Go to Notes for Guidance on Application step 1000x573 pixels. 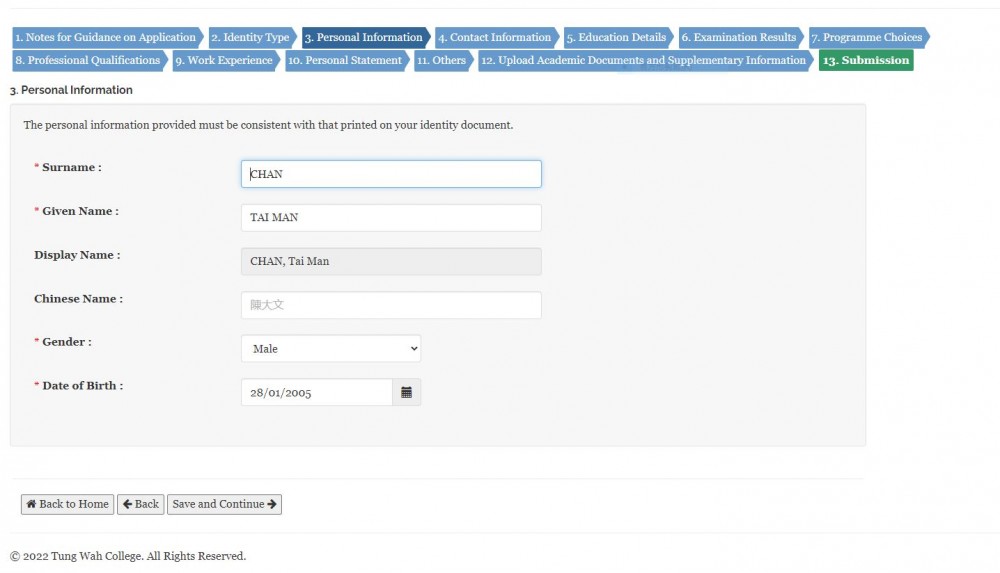click(106, 38)
